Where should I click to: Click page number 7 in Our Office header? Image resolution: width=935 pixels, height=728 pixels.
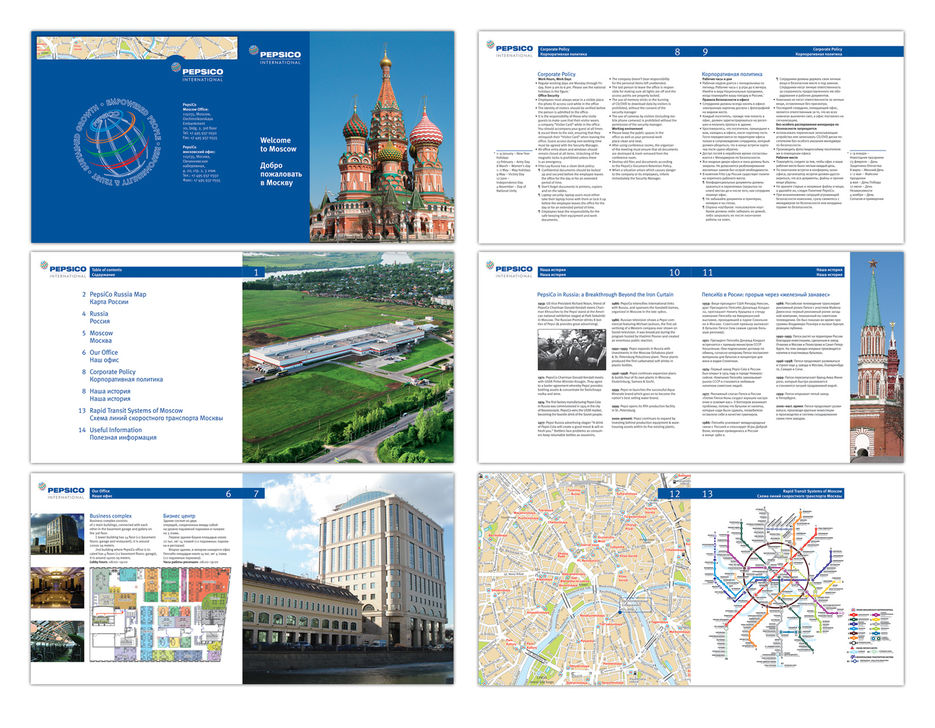(x=256, y=494)
